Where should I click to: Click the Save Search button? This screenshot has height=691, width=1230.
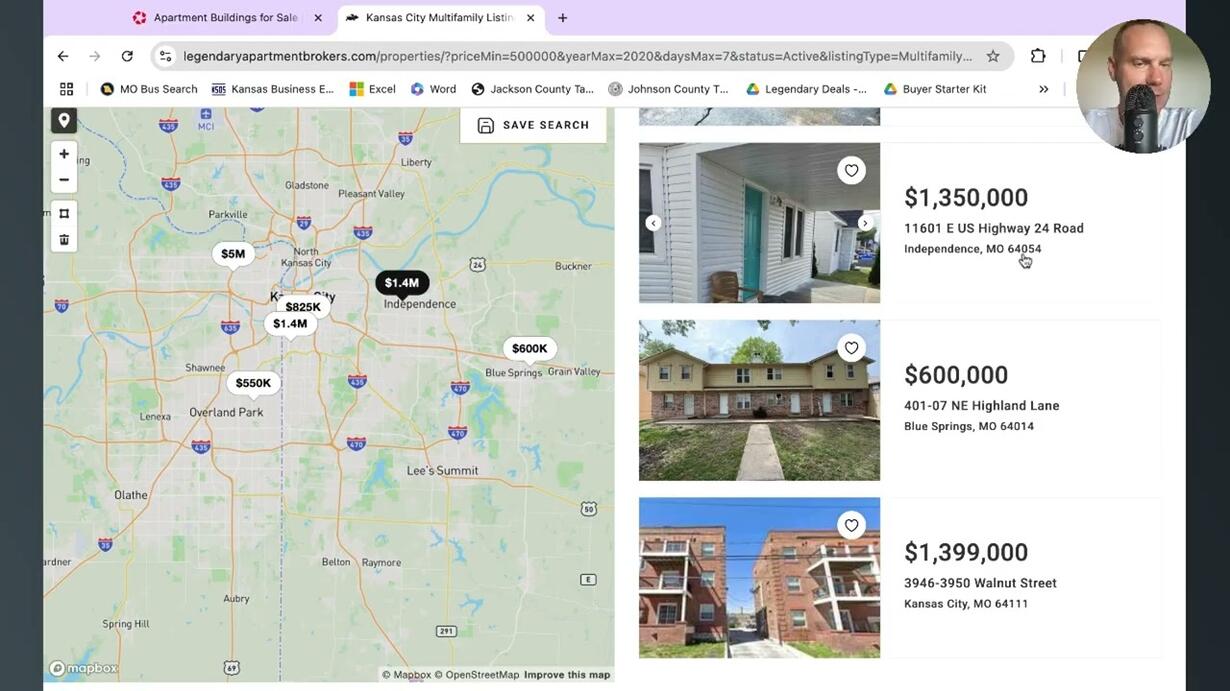click(533, 125)
